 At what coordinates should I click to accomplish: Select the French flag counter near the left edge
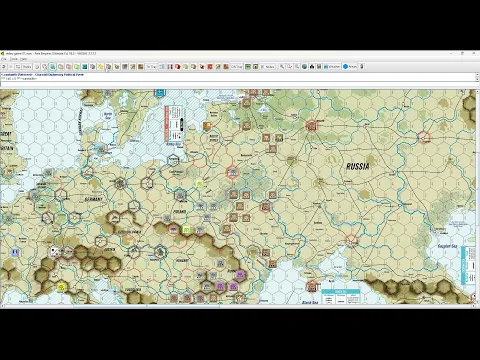[15, 252]
